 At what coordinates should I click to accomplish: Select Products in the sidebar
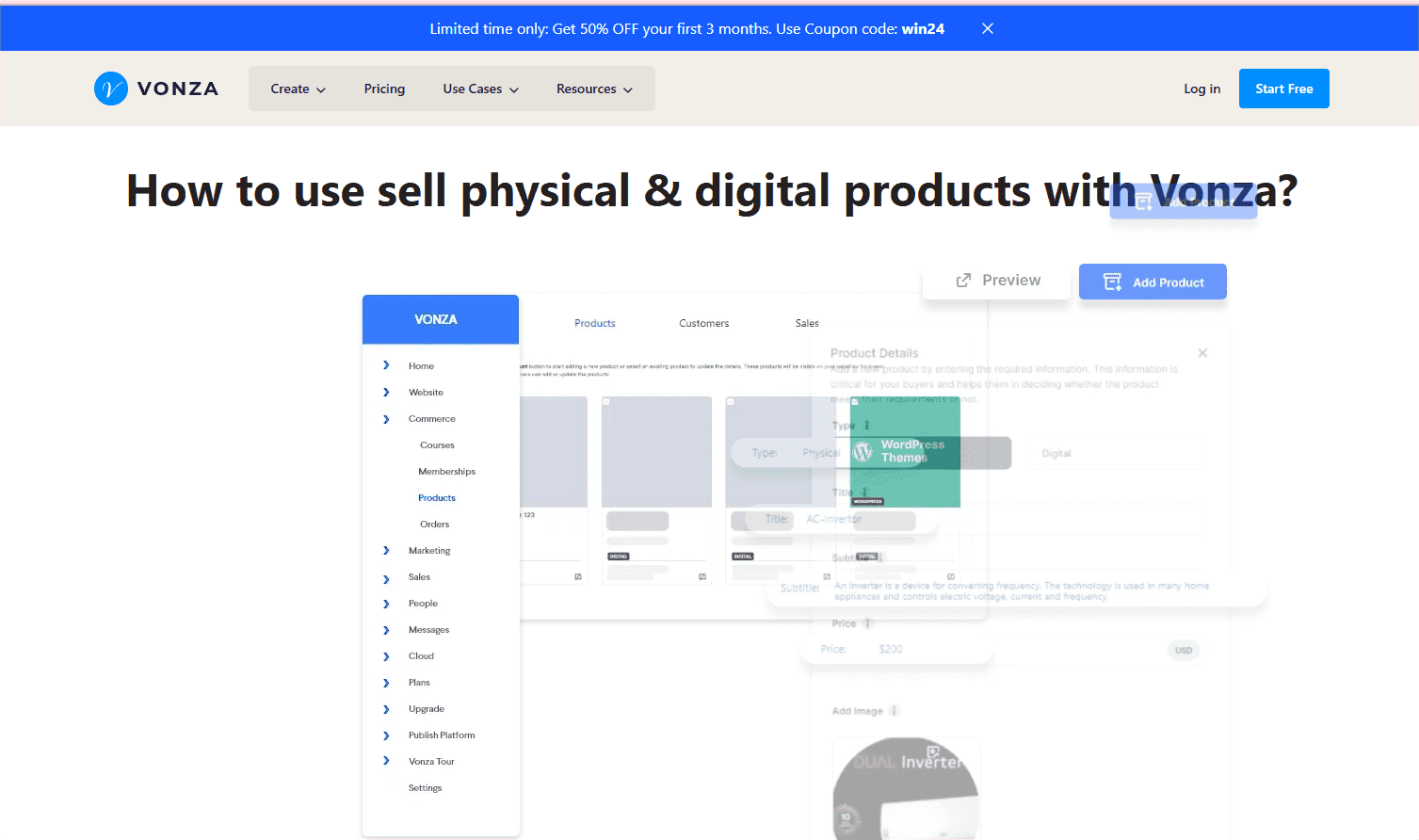coord(437,497)
